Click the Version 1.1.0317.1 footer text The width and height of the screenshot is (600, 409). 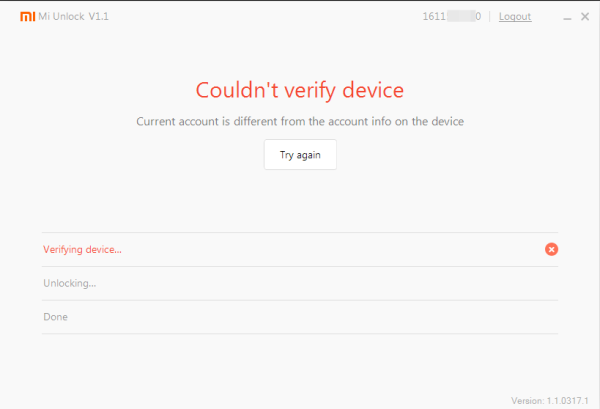(x=550, y=401)
